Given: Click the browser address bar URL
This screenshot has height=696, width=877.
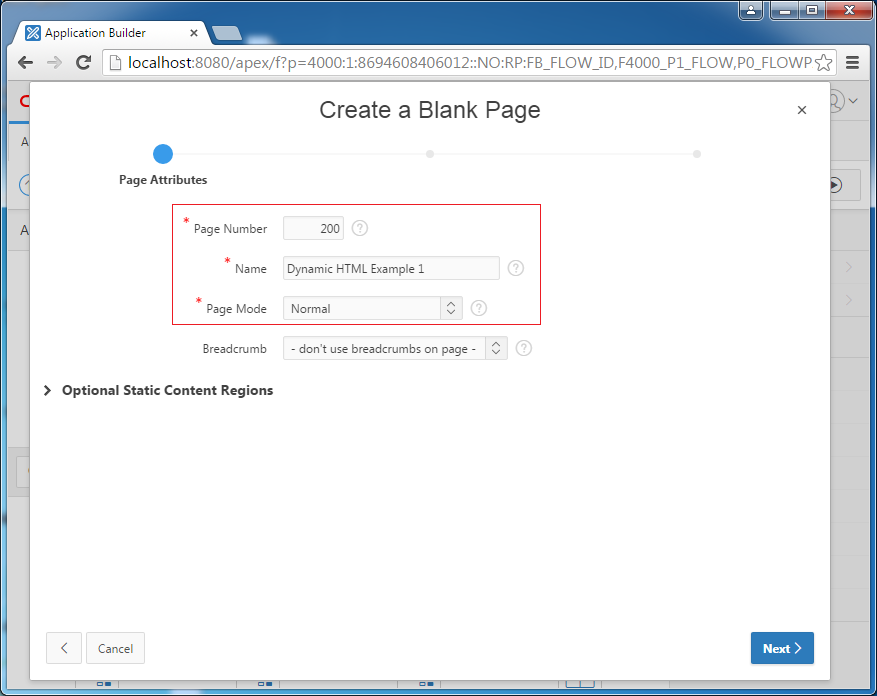Looking at the screenshot, I should (469, 63).
